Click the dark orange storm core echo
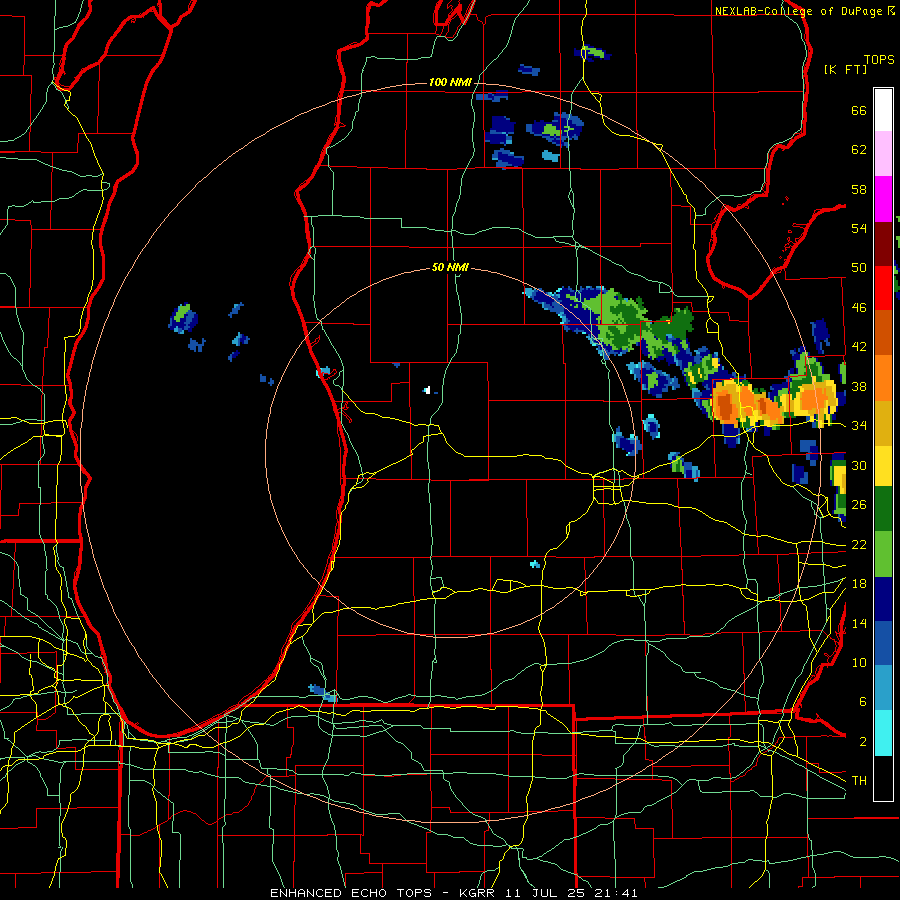 click(726, 406)
